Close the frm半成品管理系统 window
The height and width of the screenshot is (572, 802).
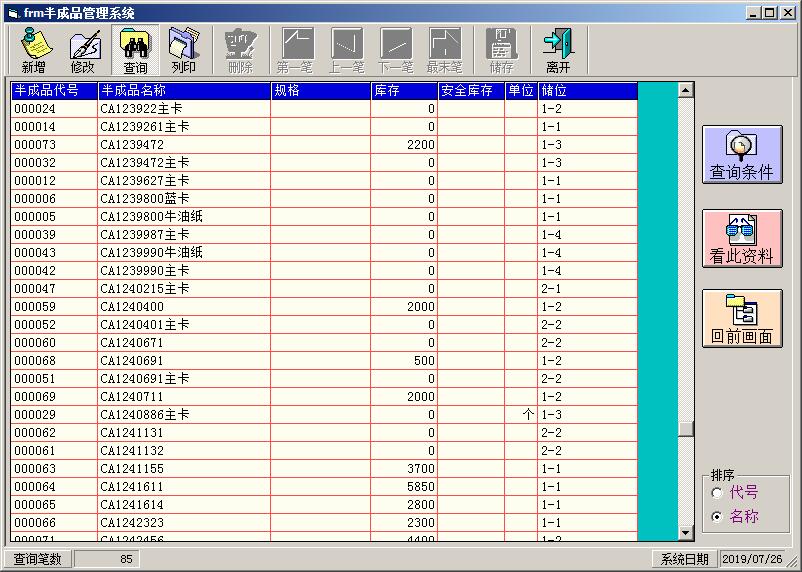[788, 13]
